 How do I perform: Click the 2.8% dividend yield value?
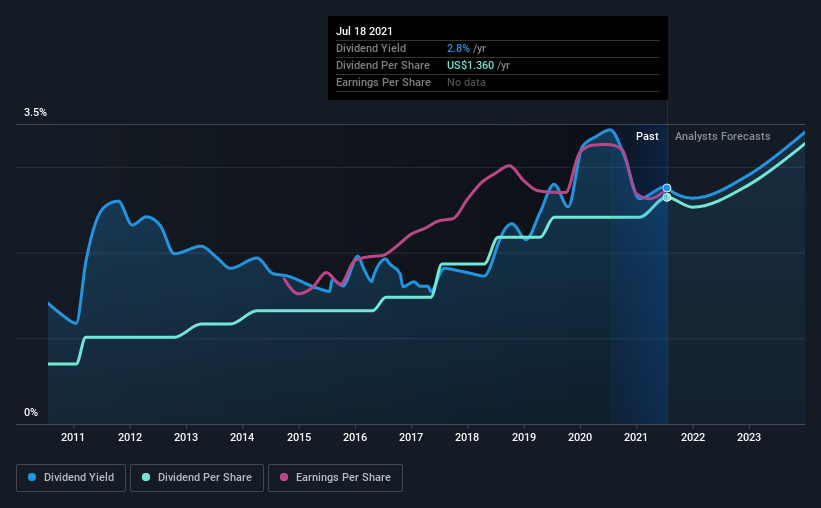point(458,48)
